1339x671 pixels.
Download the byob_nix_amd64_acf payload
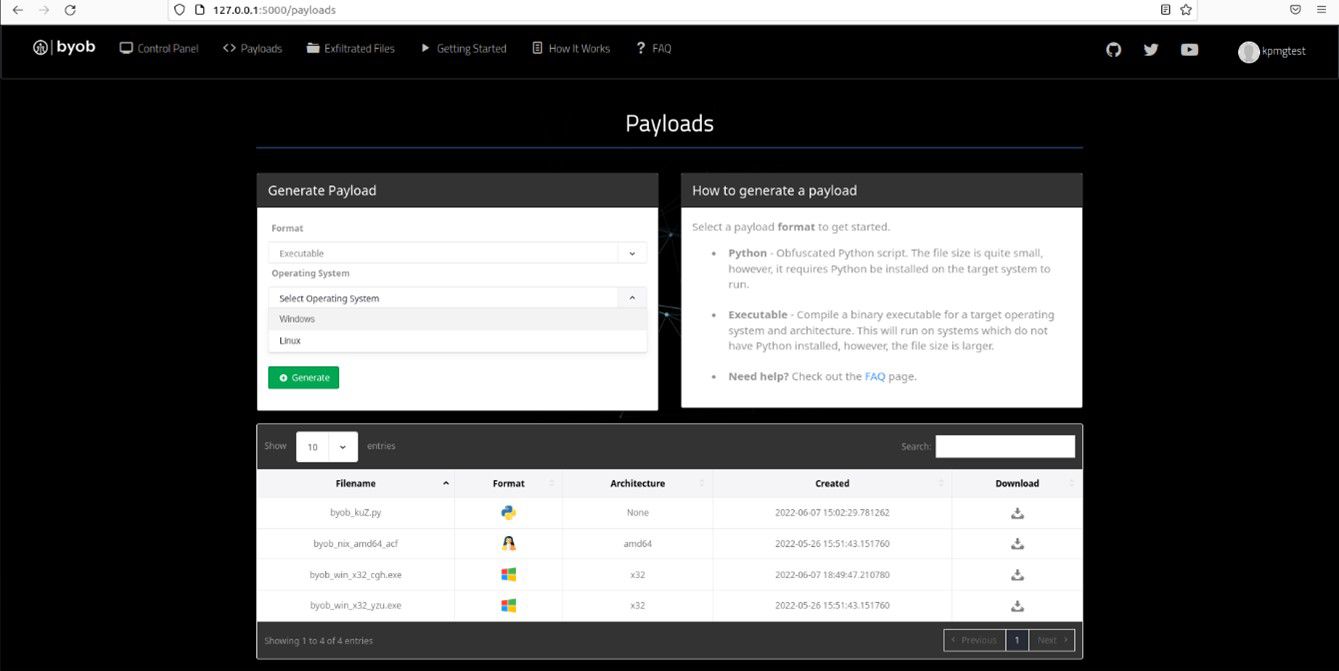(x=1017, y=544)
